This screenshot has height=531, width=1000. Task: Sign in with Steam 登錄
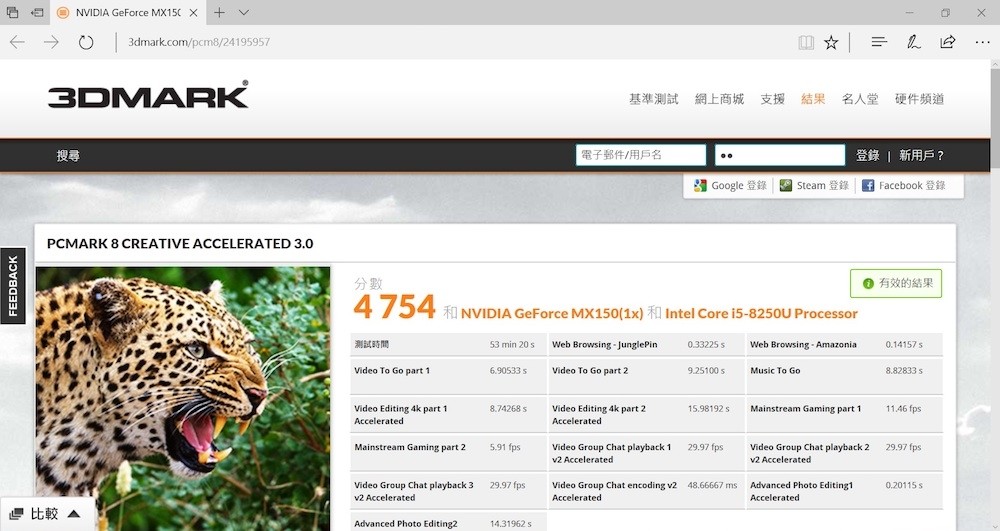point(814,185)
